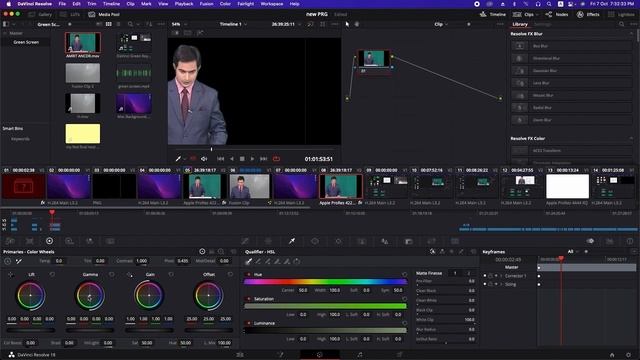Switch to the Fairlight page icon
Screen dimensions: 640x360
360,355
